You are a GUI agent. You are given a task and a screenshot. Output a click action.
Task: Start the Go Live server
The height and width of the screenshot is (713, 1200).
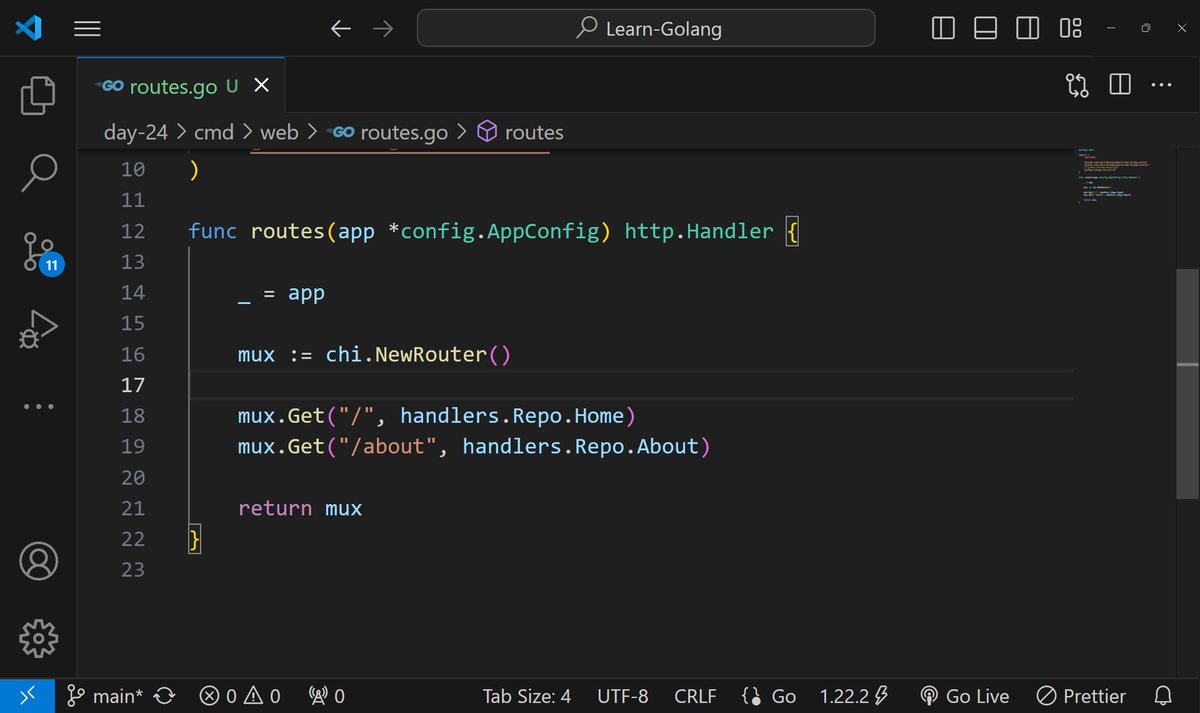(964, 696)
